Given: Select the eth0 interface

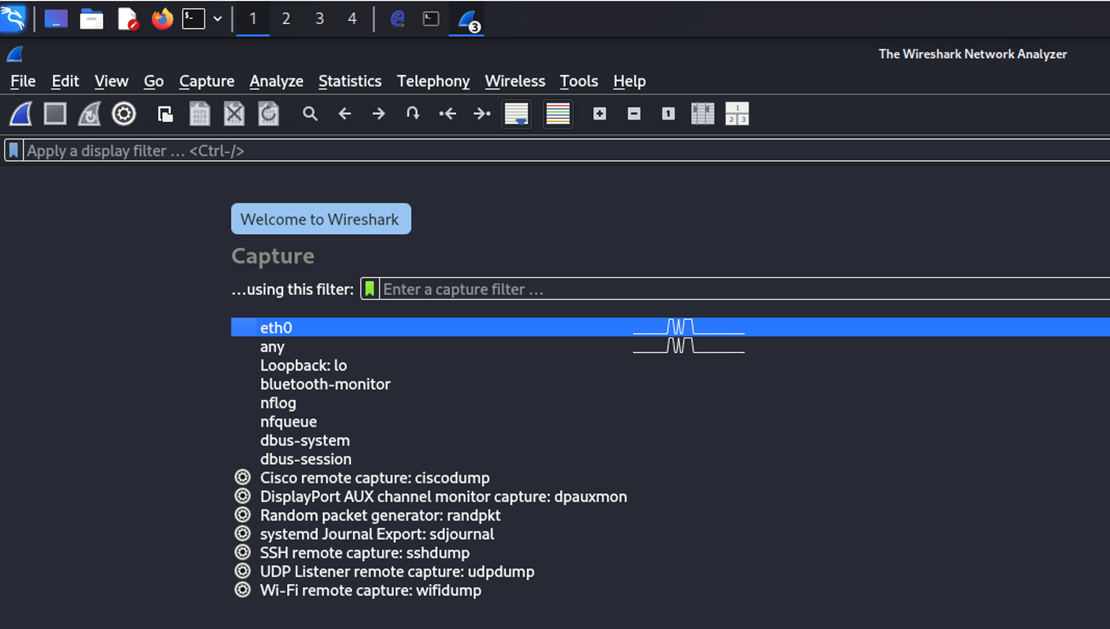Looking at the screenshot, I should pos(670,327).
